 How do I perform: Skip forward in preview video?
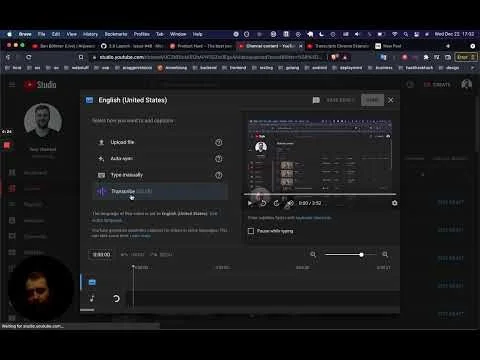coord(276,203)
